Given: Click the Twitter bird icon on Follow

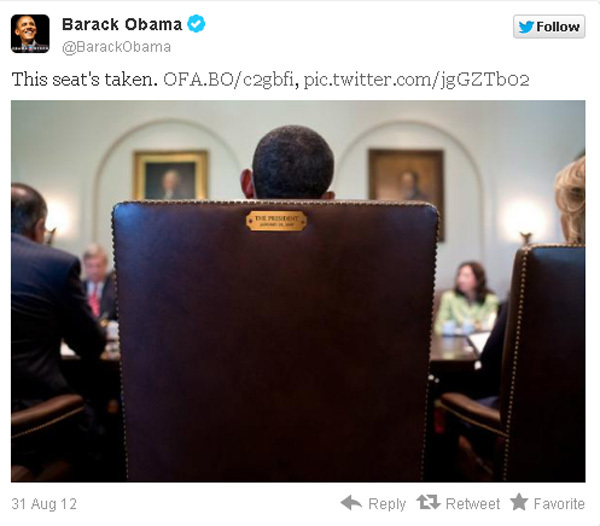Looking at the screenshot, I should click(x=526, y=27).
